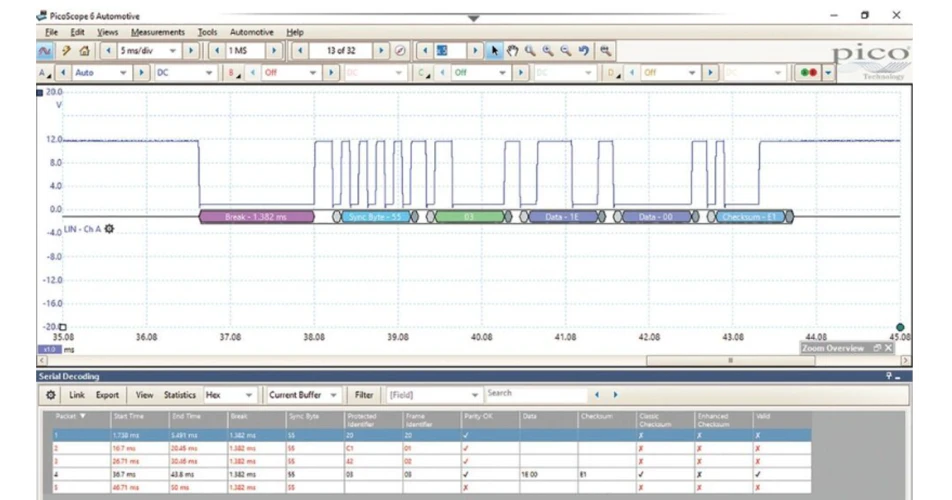
Task: Open the Measurements menu
Action: click(x=158, y=32)
